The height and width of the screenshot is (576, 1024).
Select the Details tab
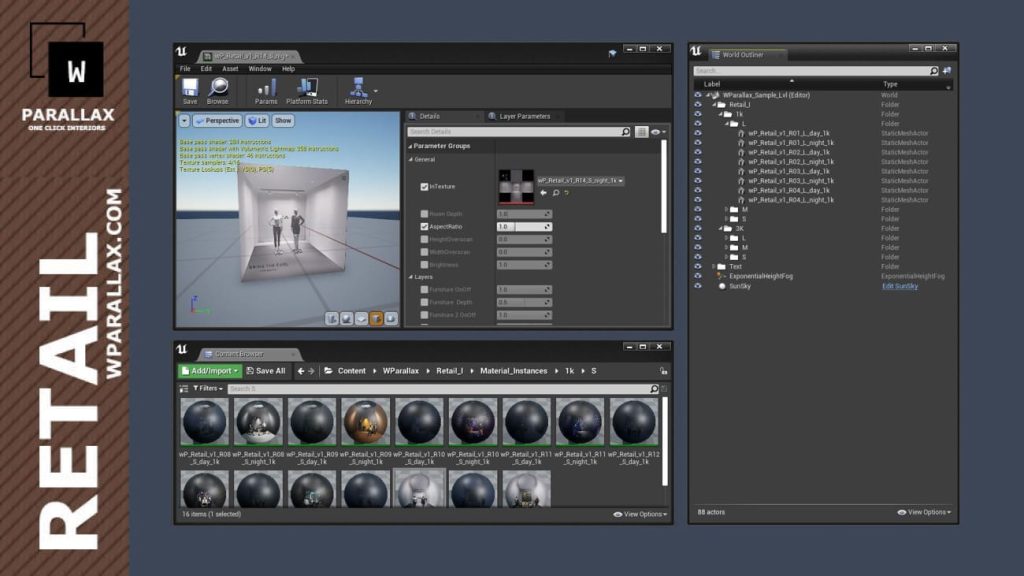click(430, 116)
